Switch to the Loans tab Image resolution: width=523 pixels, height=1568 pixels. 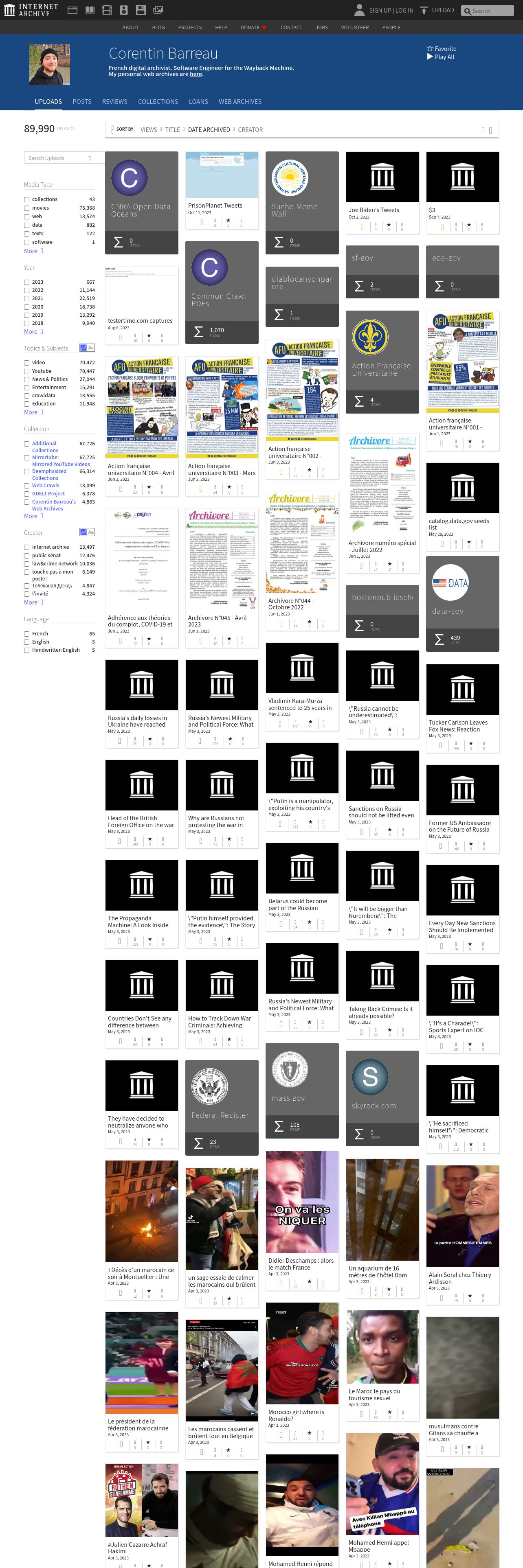pos(198,102)
